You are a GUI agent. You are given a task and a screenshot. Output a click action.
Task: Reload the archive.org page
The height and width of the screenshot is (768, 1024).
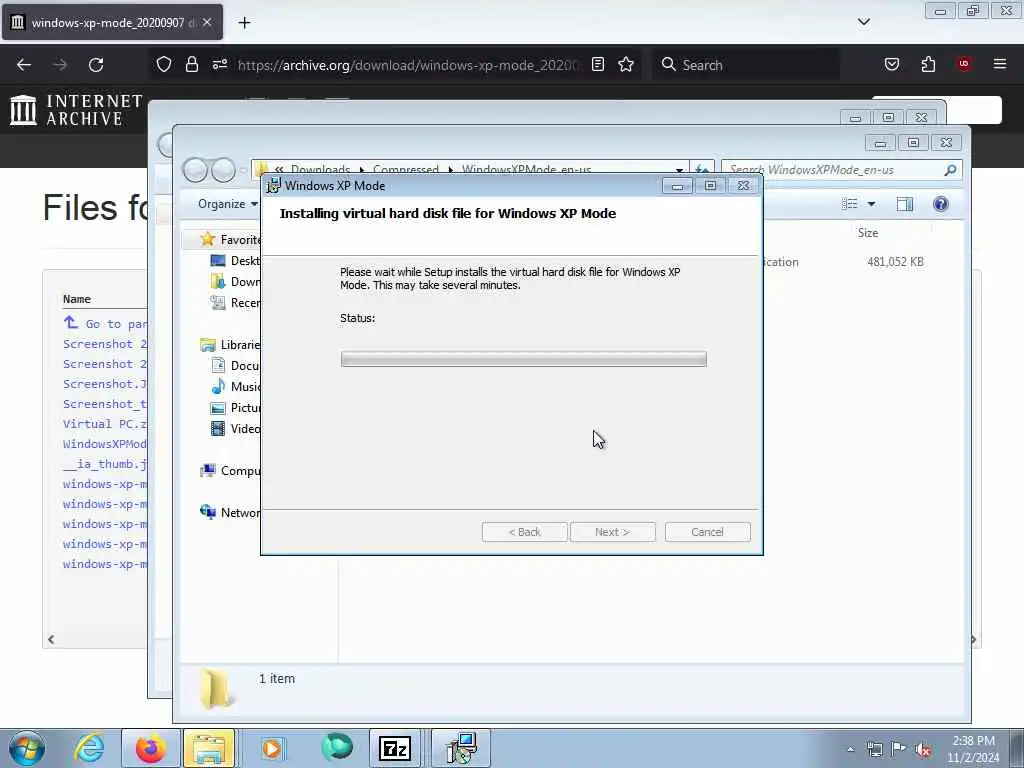[x=96, y=65]
